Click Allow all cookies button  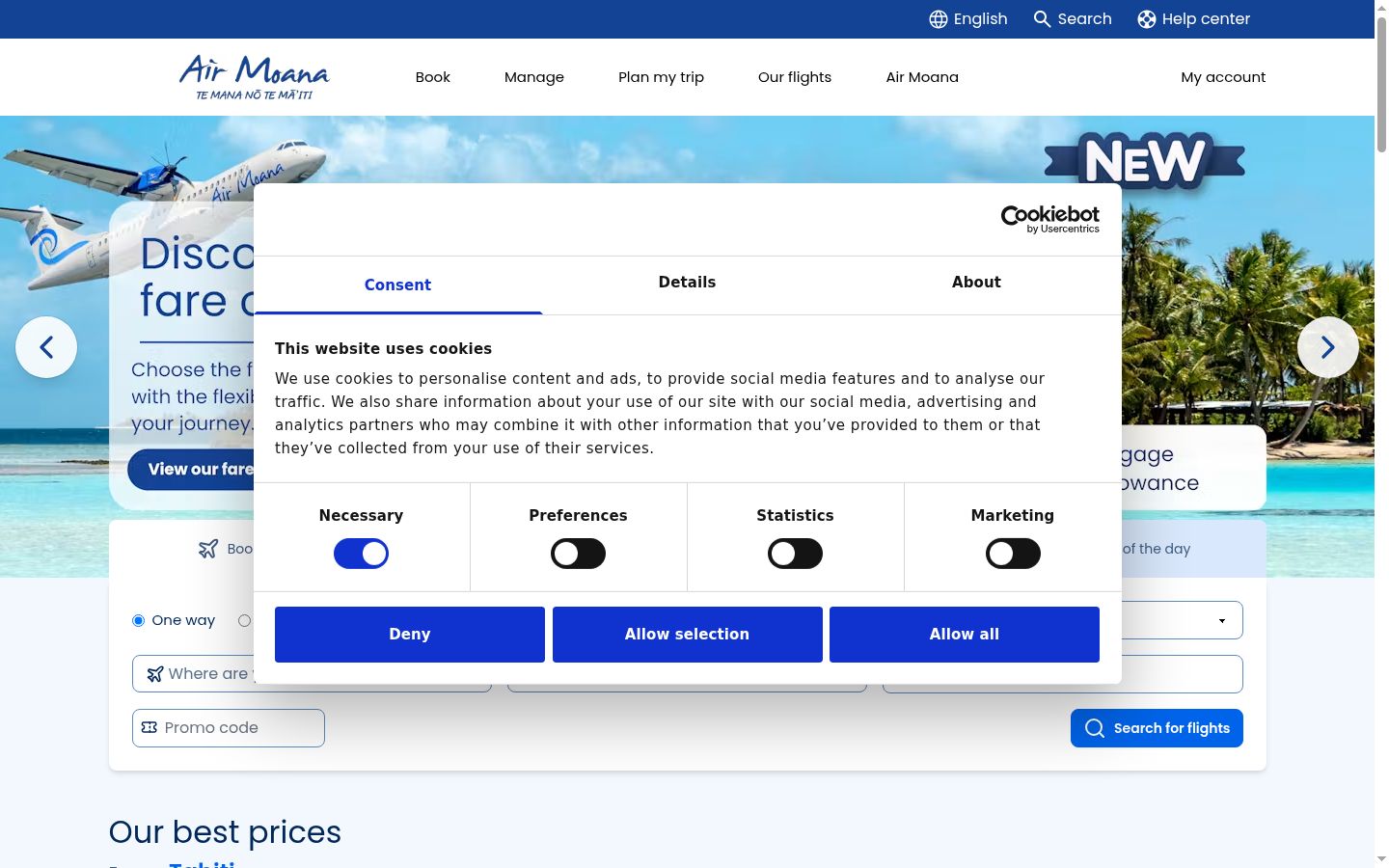coord(965,635)
